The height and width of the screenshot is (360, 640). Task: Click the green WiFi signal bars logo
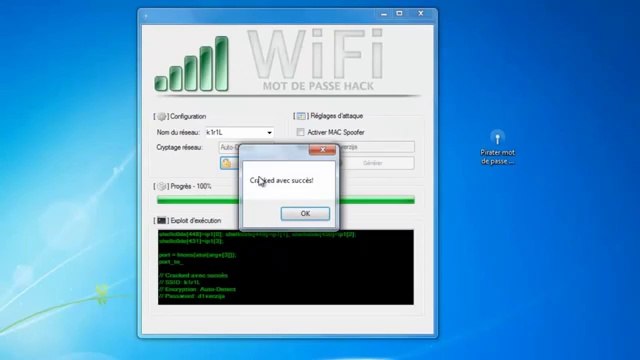[192, 64]
